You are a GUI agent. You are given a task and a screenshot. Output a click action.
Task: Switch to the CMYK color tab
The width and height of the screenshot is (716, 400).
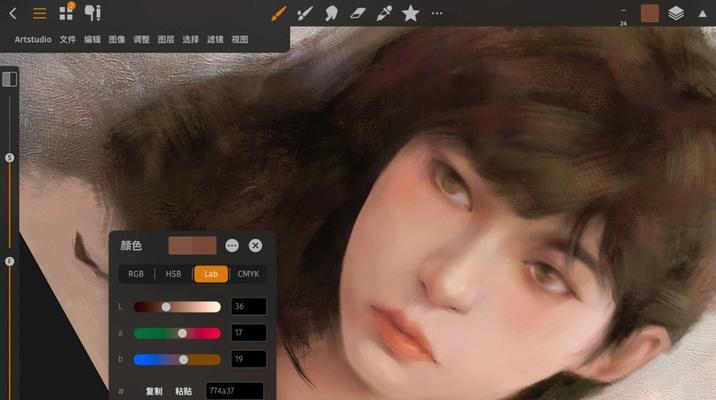coord(248,274)
